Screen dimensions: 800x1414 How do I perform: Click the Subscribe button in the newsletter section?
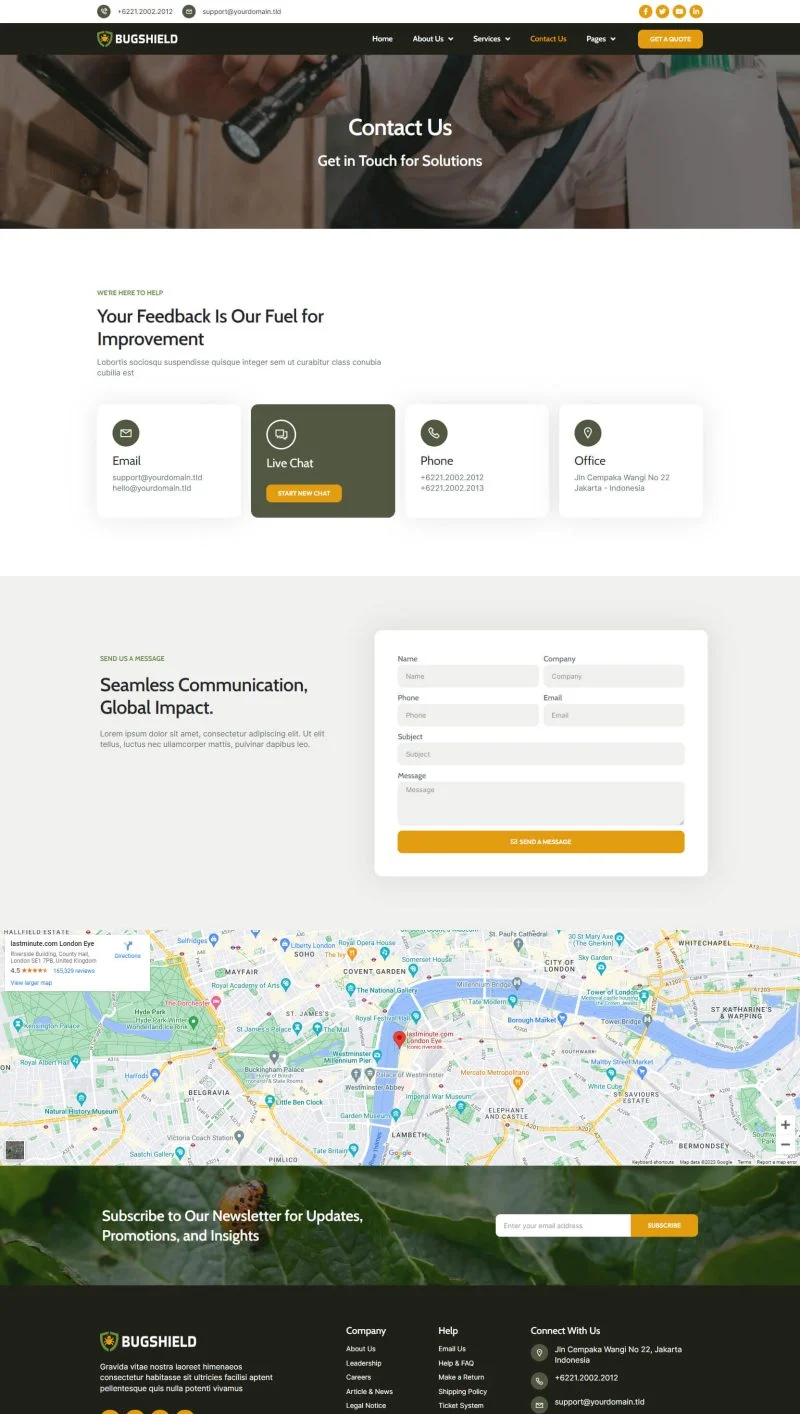(x=664, y=1225)
